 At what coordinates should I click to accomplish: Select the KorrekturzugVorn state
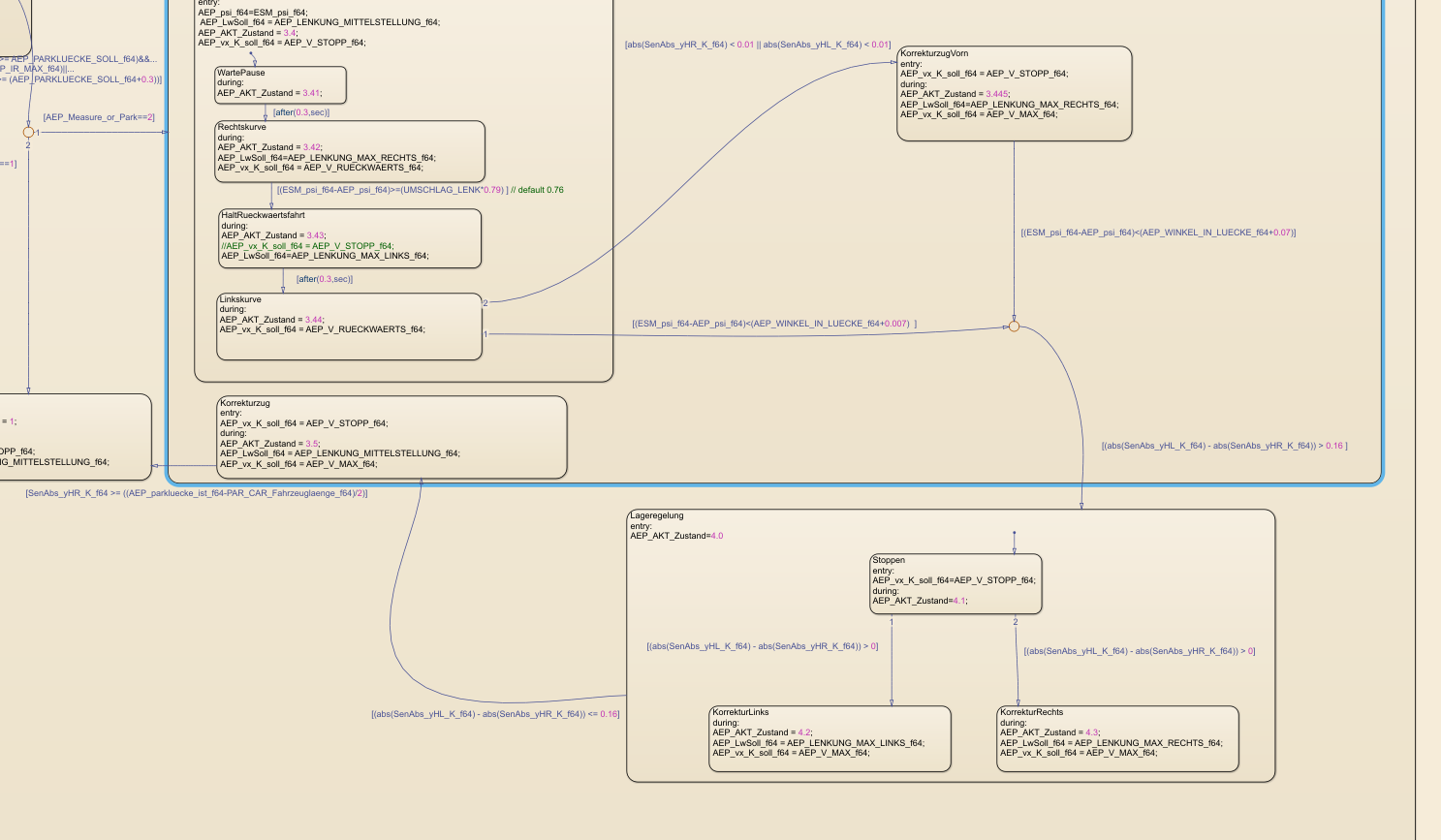coord(1014,93)
